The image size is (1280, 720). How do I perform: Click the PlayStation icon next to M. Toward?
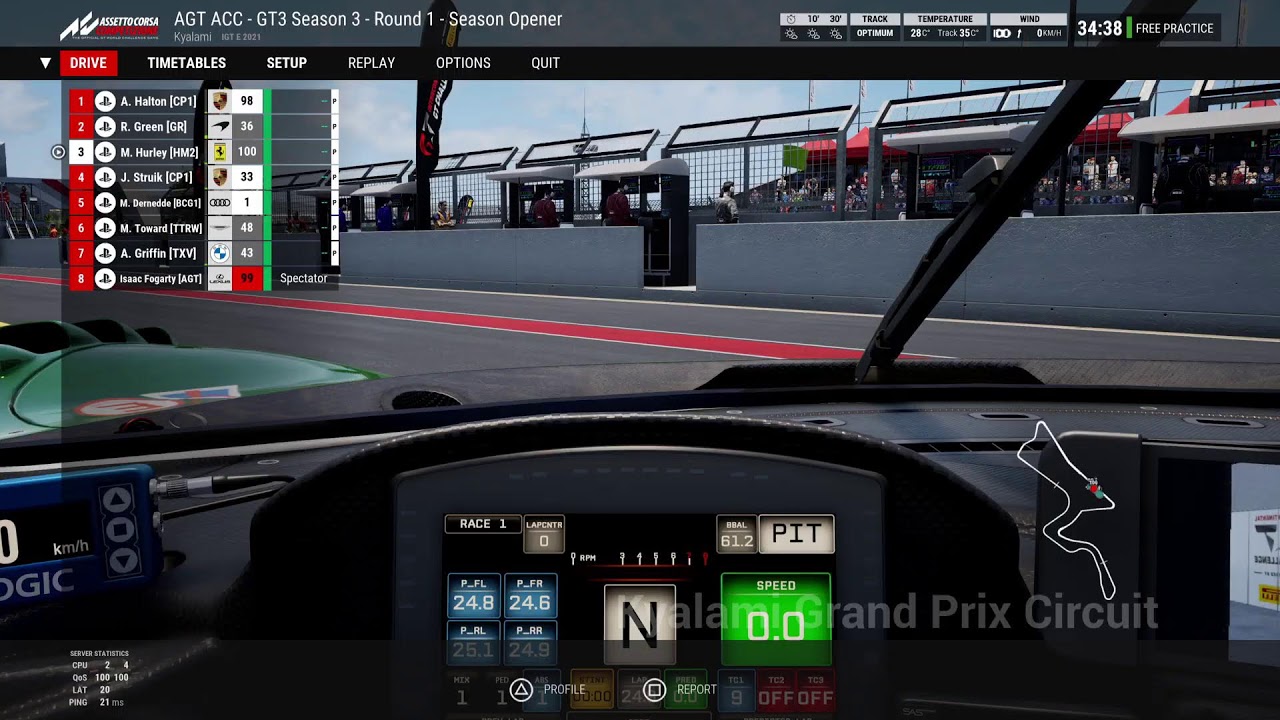click(x=105, y=228)
